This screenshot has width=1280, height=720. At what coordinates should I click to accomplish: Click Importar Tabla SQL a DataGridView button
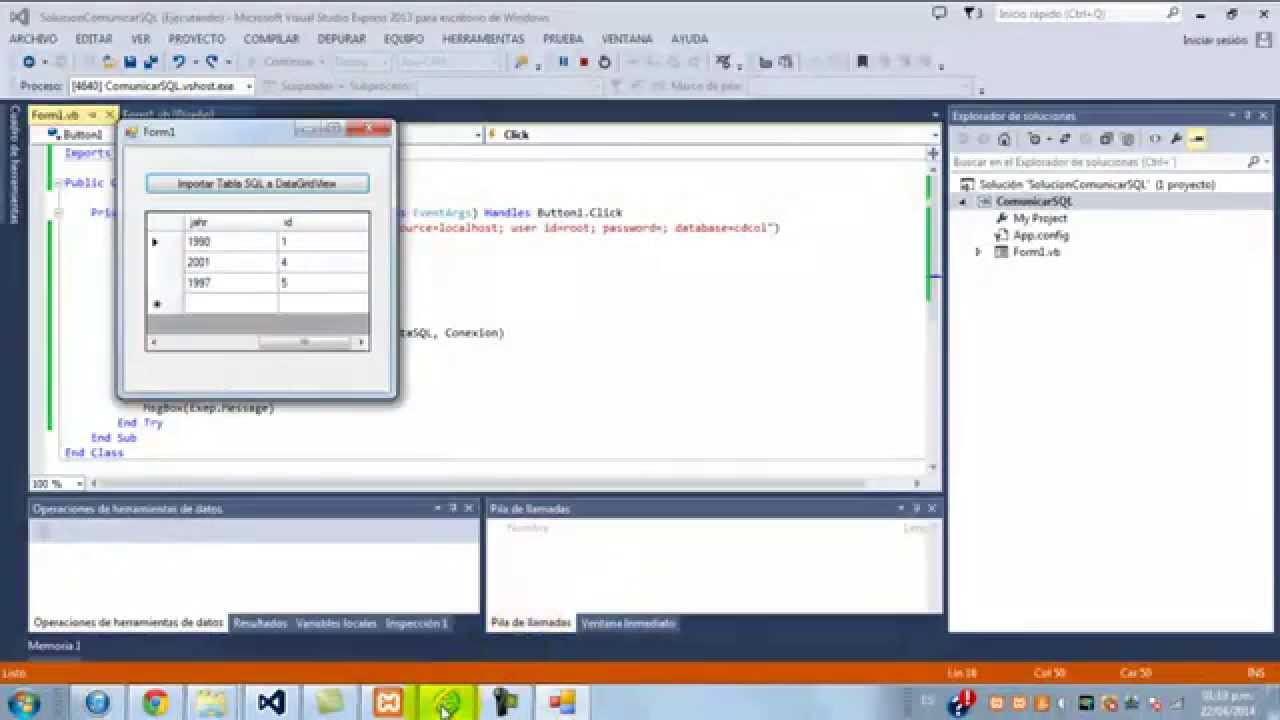(257, 184)
